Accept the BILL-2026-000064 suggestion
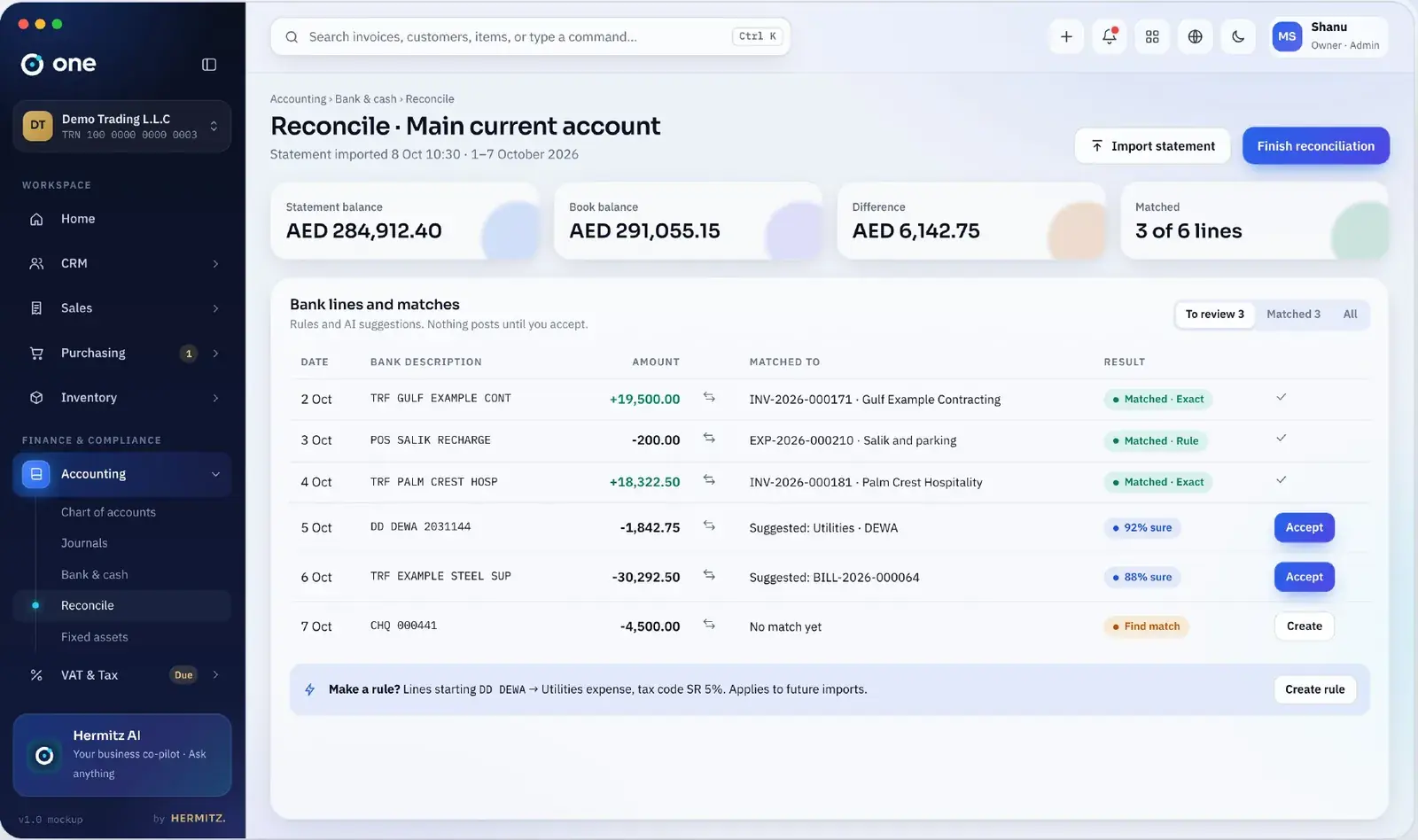1418x840 pixels. [x=1304, y=577]
